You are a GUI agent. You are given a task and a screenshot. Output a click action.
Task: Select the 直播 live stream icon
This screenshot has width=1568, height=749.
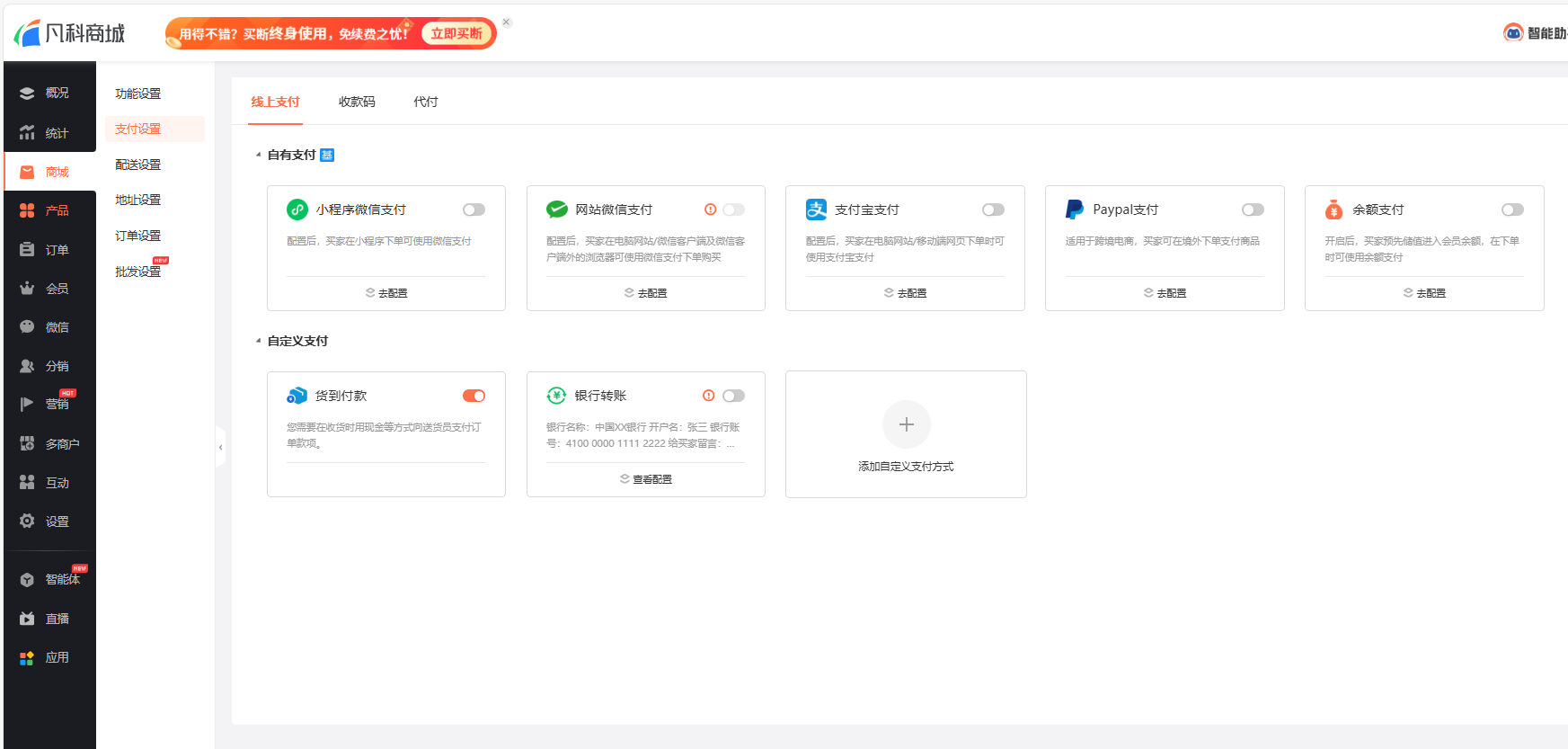(x=27, y=619)
